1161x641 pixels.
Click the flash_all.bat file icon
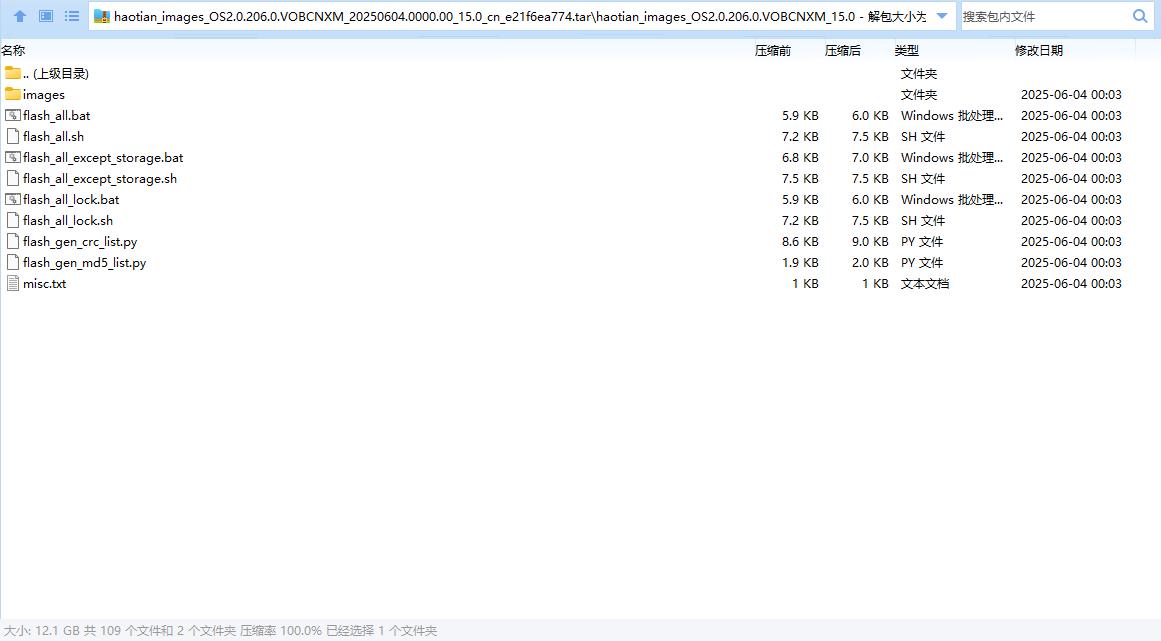tap(13, 115)
